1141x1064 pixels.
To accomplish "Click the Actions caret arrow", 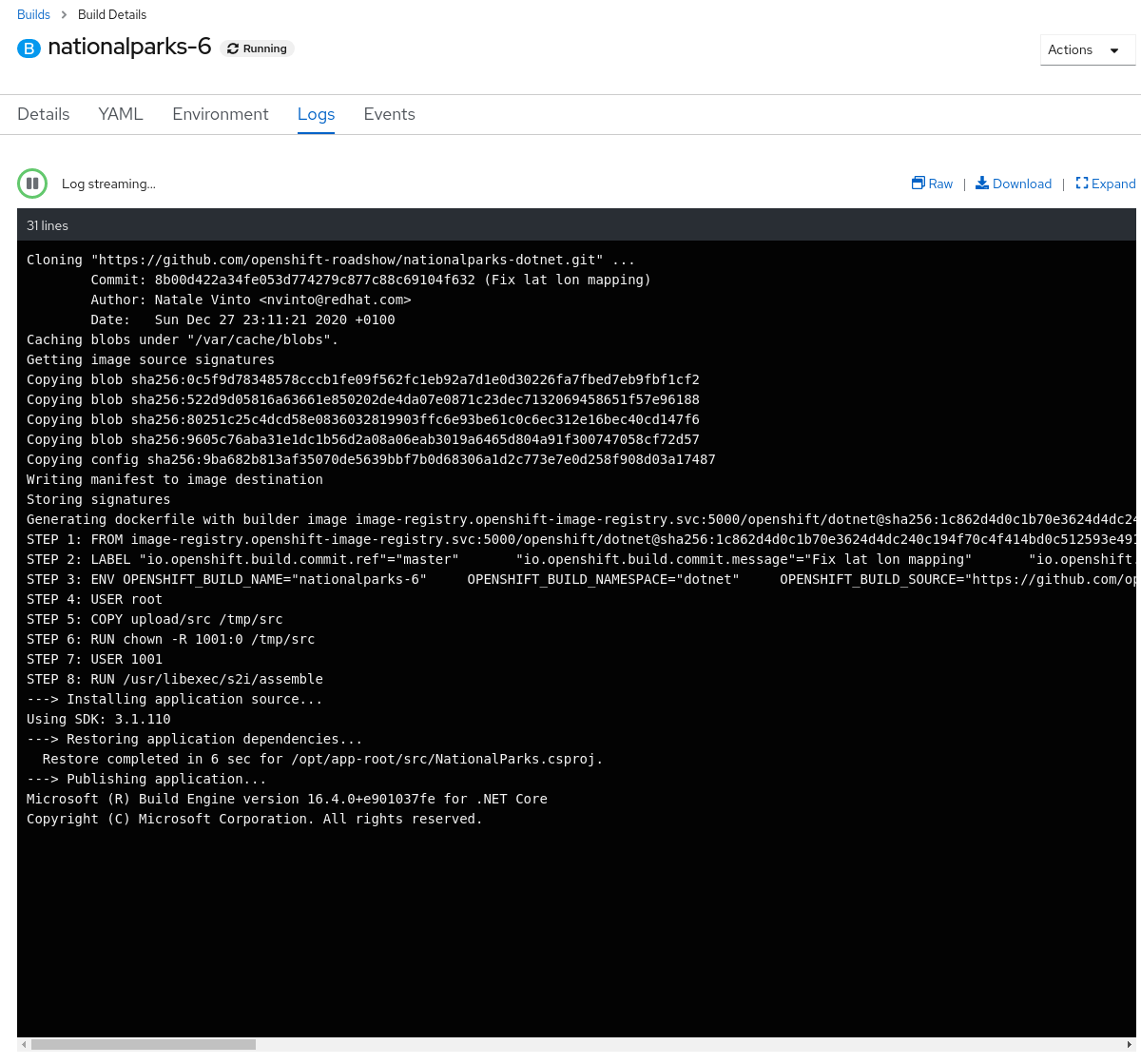I will point(1114,50).
